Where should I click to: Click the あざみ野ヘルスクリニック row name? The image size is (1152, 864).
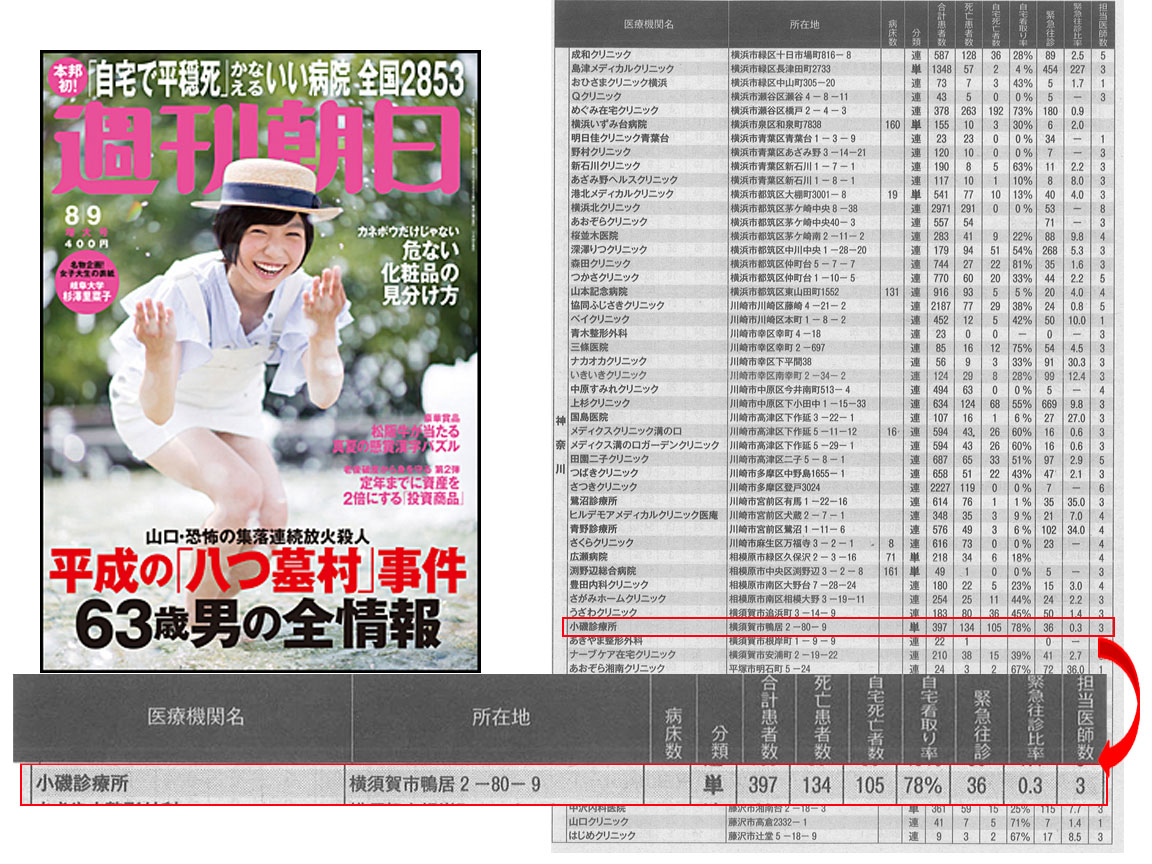pyautogui.click(x=624, y=180)
